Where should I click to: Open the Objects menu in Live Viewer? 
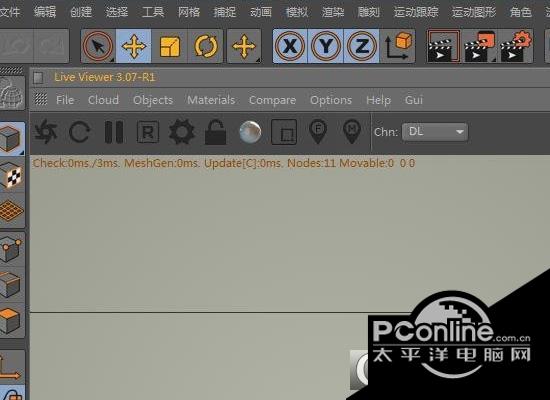pos(153,100)
